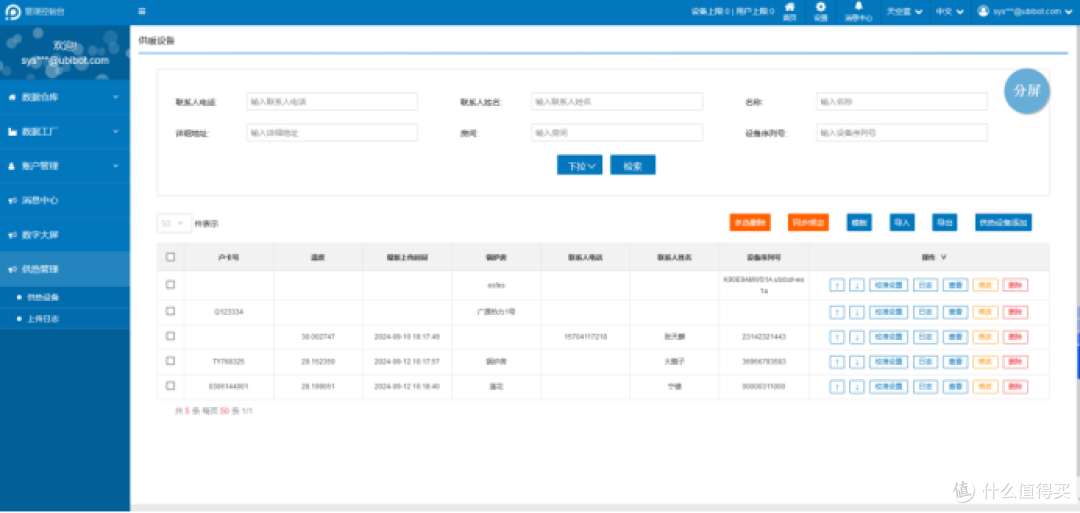Move the Q123334 row up
This screenshot has width=1080, height=513.
(x=836, y=312)
